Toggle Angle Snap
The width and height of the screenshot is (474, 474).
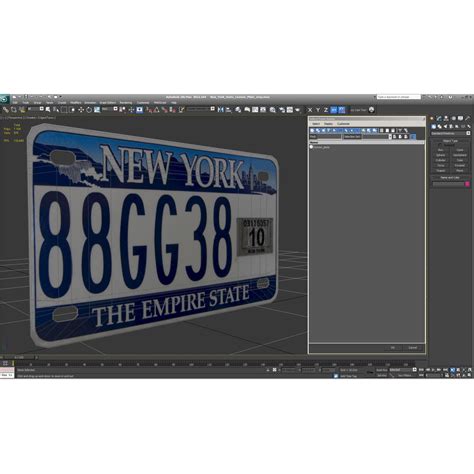coord(156,109)
